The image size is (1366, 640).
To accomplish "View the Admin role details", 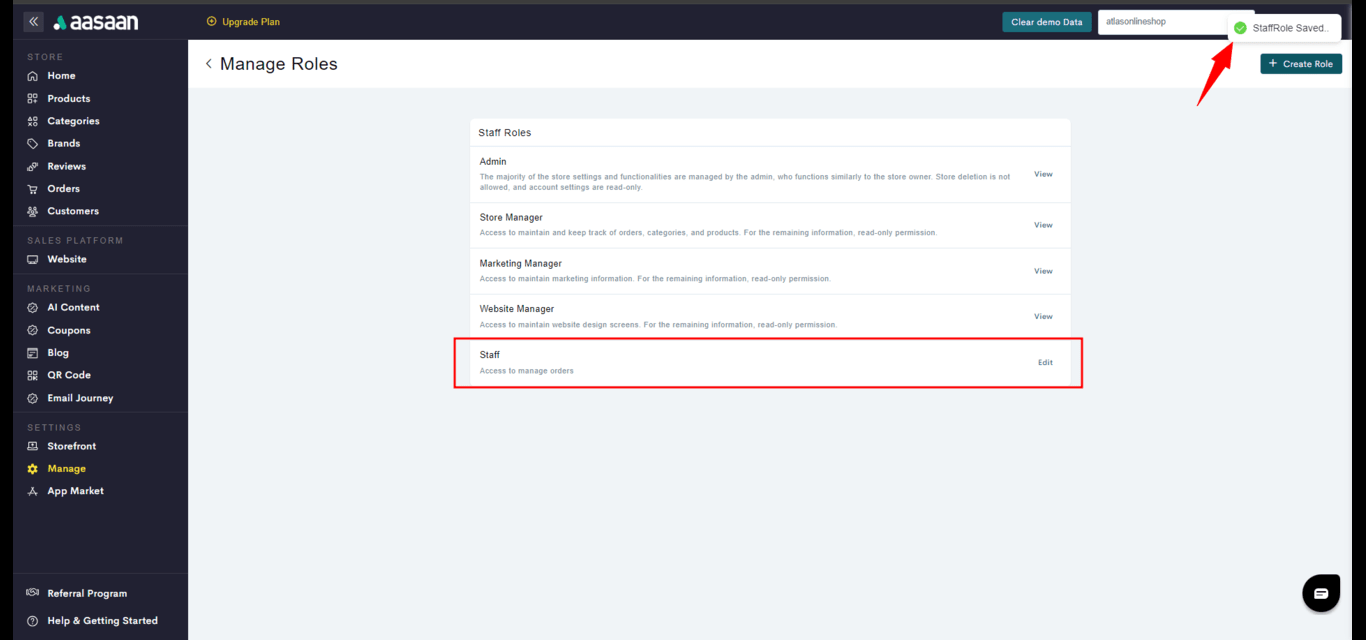I will point(1043,174).
